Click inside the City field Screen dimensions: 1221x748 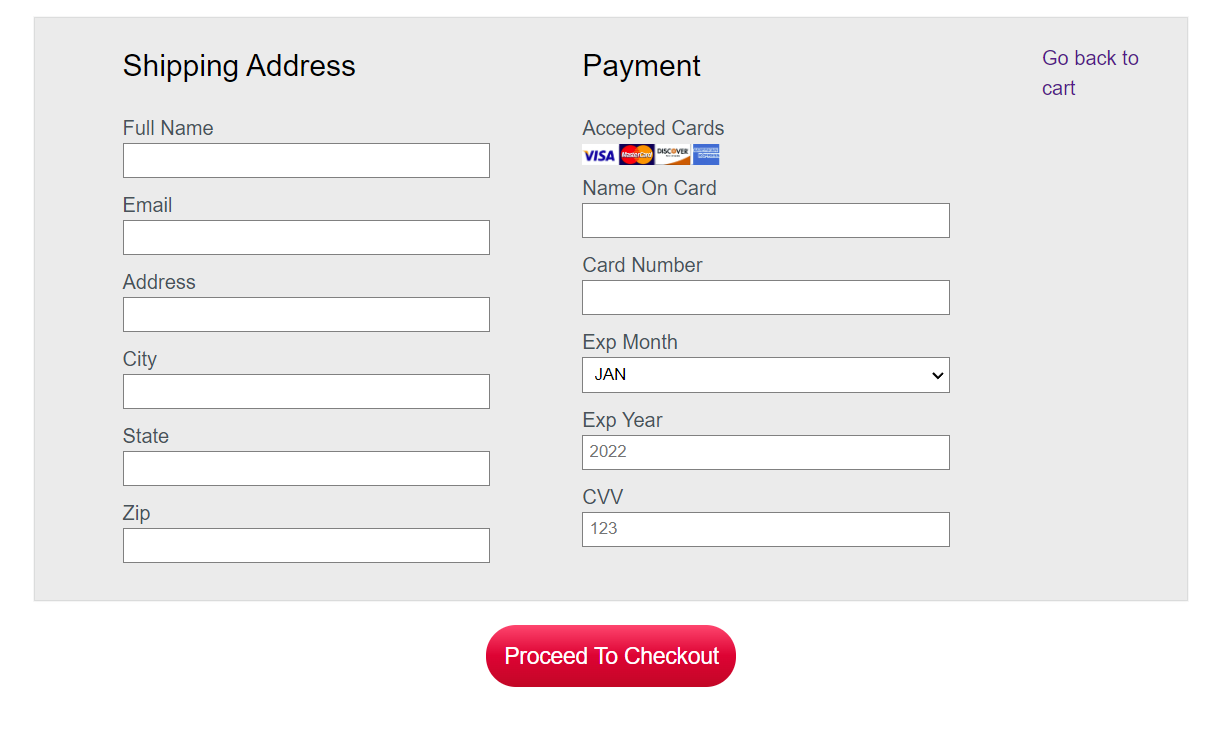pyautogui.click(x=306, y=391)
